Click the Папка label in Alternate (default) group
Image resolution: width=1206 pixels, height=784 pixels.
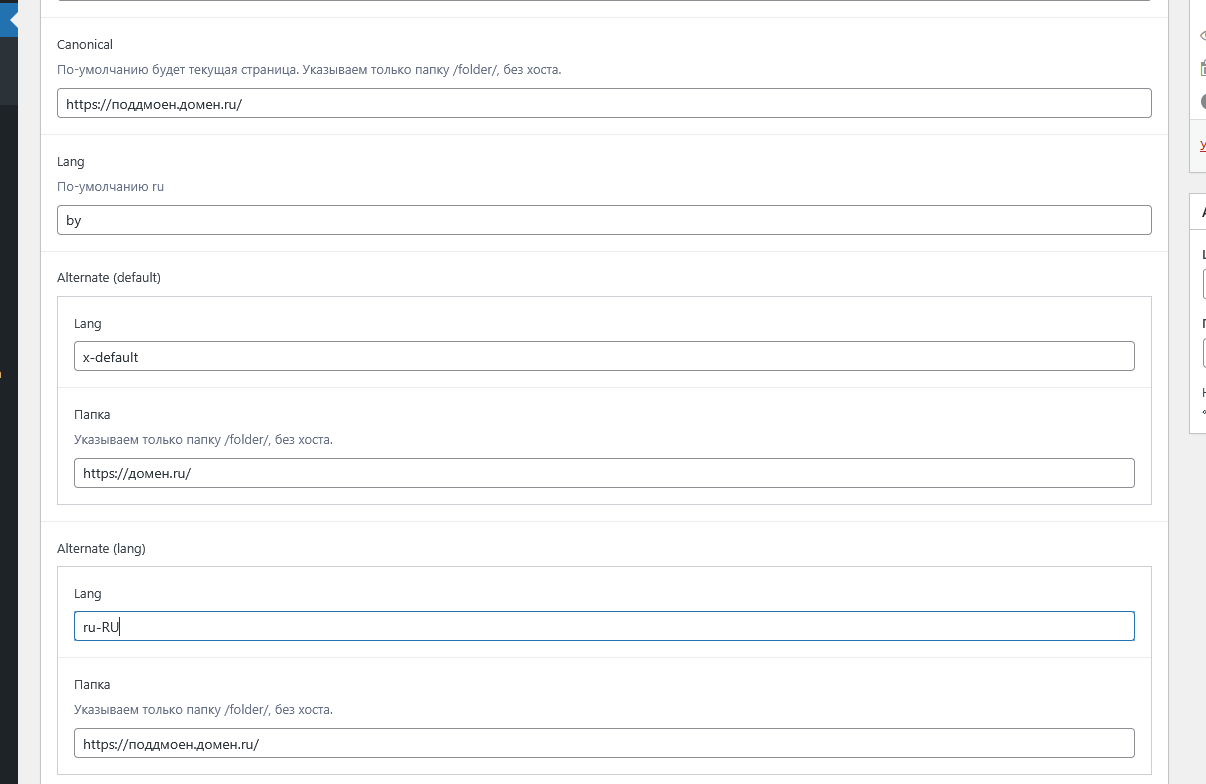92,414
